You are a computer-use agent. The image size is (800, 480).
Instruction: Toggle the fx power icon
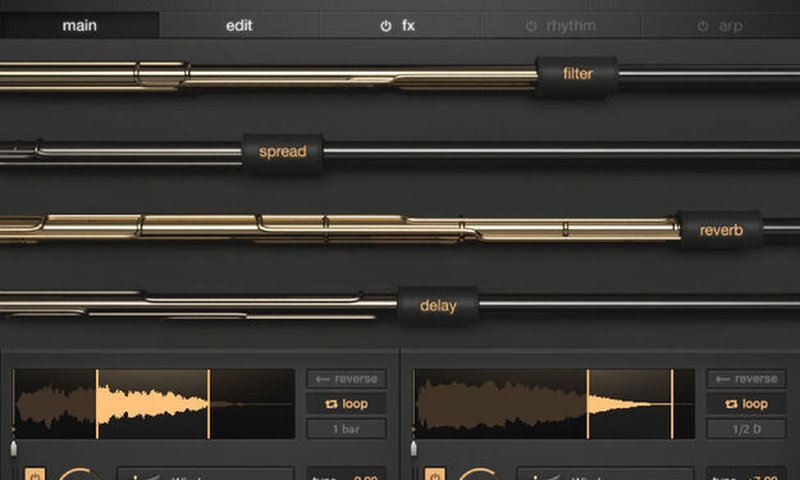[386, 26]
